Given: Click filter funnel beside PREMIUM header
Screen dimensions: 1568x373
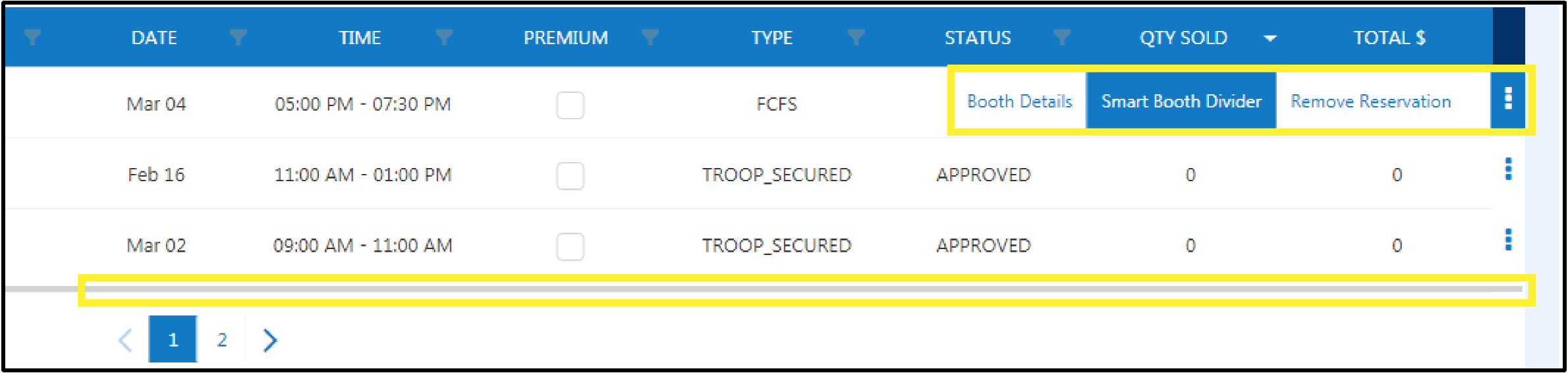Looking at the screenshot, I should click(x=444, y=38).
